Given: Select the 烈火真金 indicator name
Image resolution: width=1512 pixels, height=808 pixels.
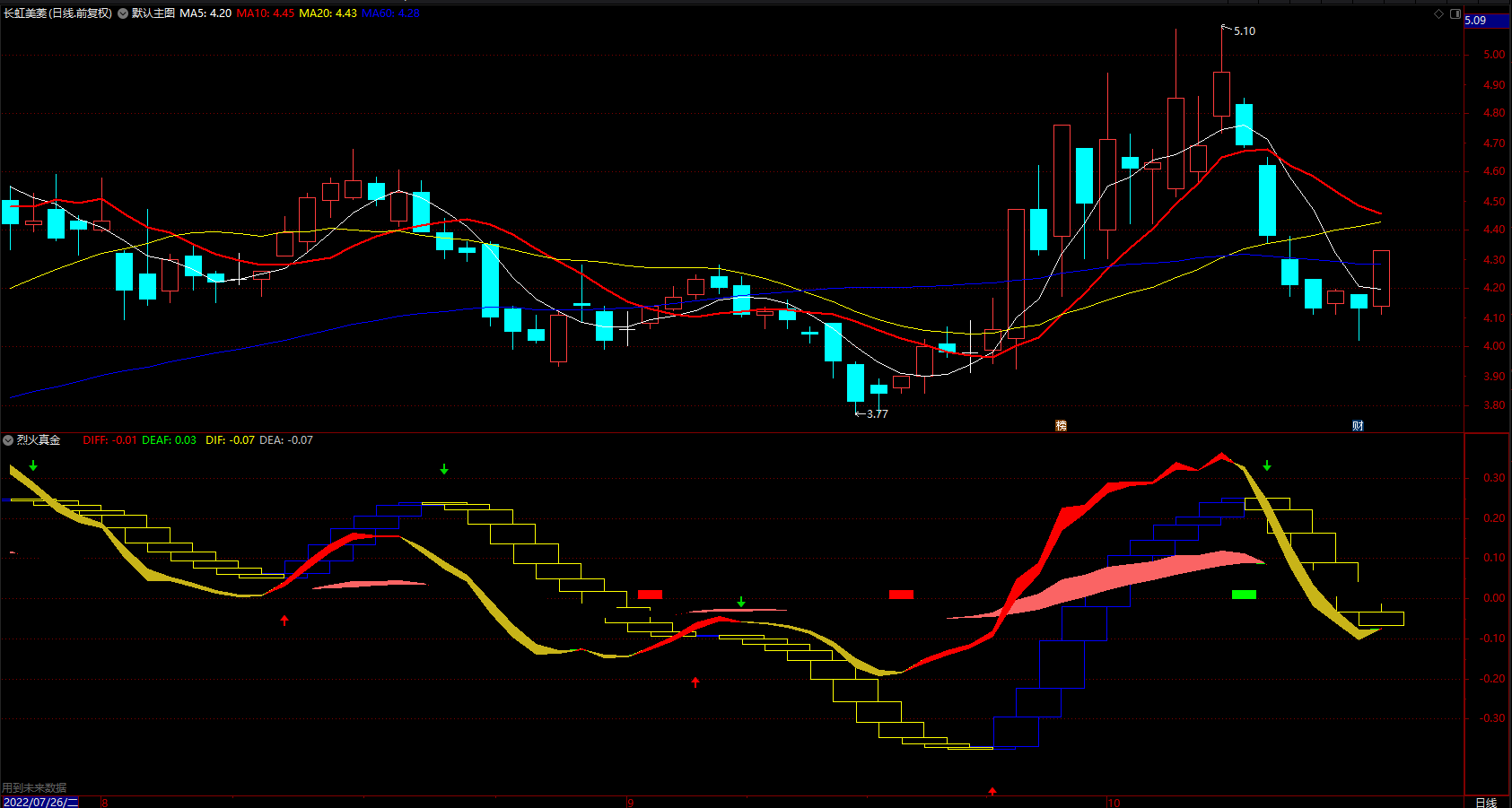Looking at the screenshot, I should pos(39,440).
